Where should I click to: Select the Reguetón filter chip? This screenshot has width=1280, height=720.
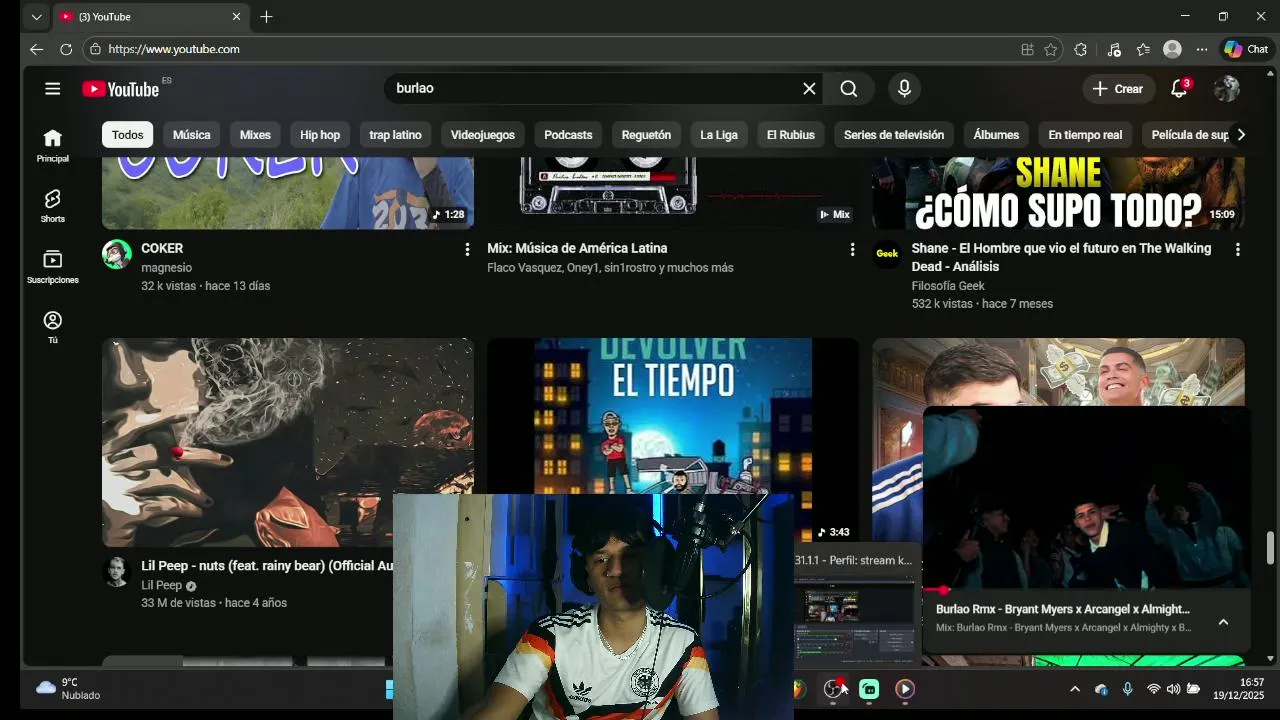pos(646,135)
